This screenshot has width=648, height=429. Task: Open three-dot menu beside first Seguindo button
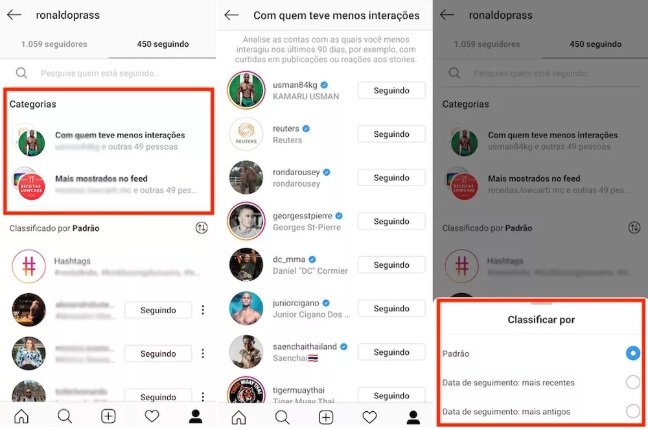click(203, 310)
